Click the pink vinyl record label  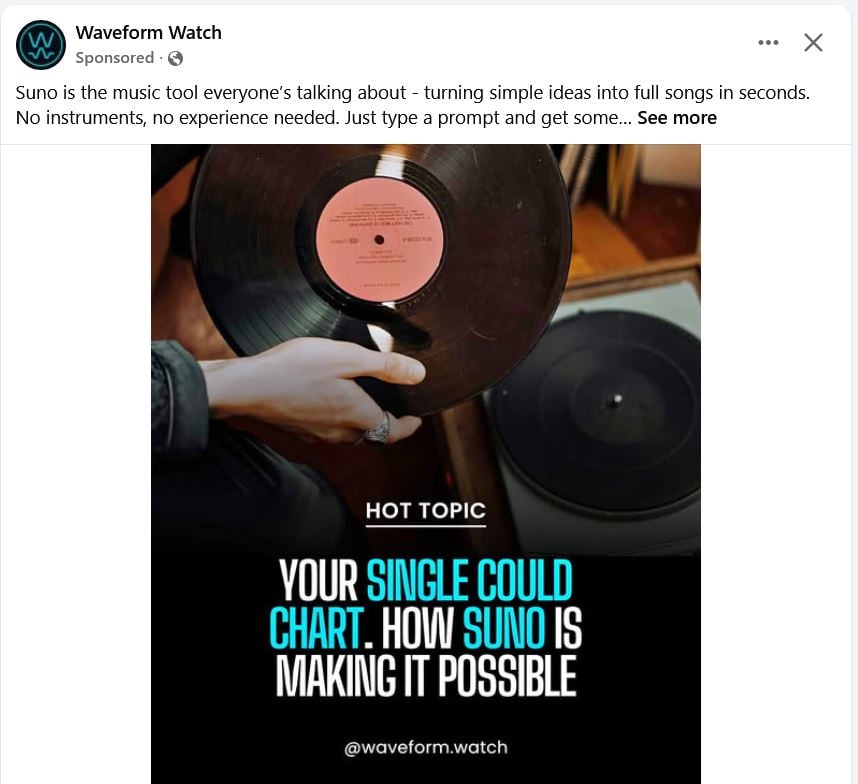[379, 239]
